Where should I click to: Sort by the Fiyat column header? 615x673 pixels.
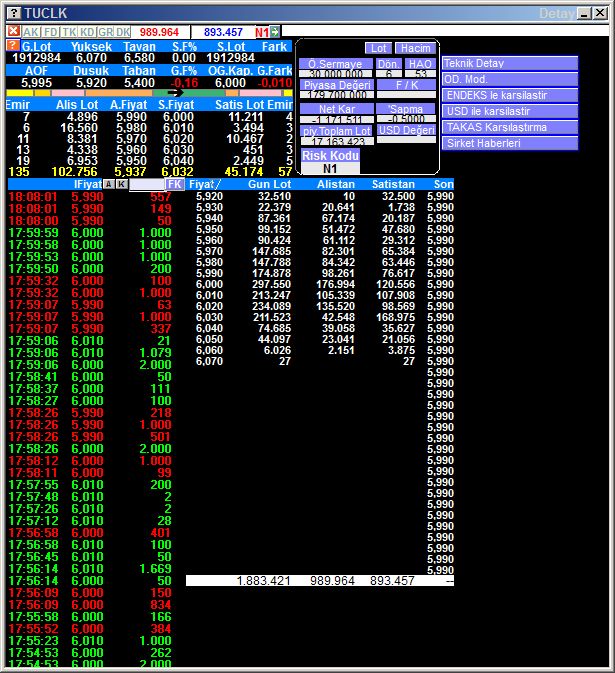205,185
